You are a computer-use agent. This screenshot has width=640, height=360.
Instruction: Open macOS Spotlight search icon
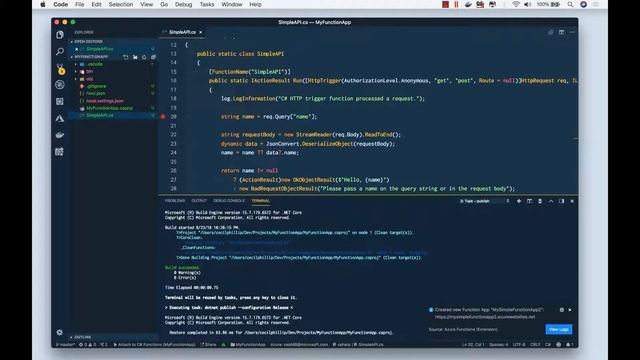pos(570,4)
